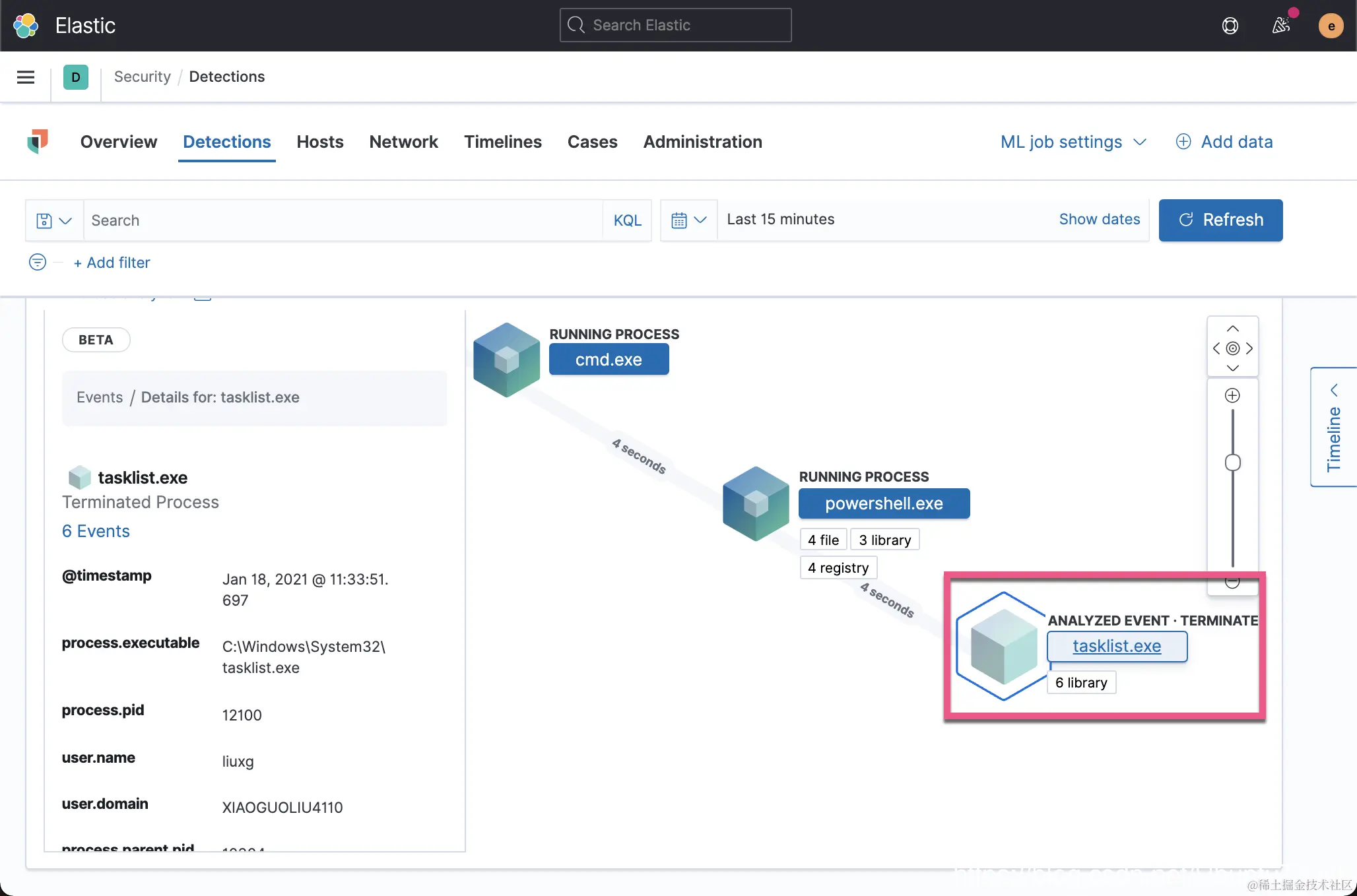The height and width of the screenshot is (896, 1357).
Task: Toggle the KQL query language switch
Action: point(627,220)
